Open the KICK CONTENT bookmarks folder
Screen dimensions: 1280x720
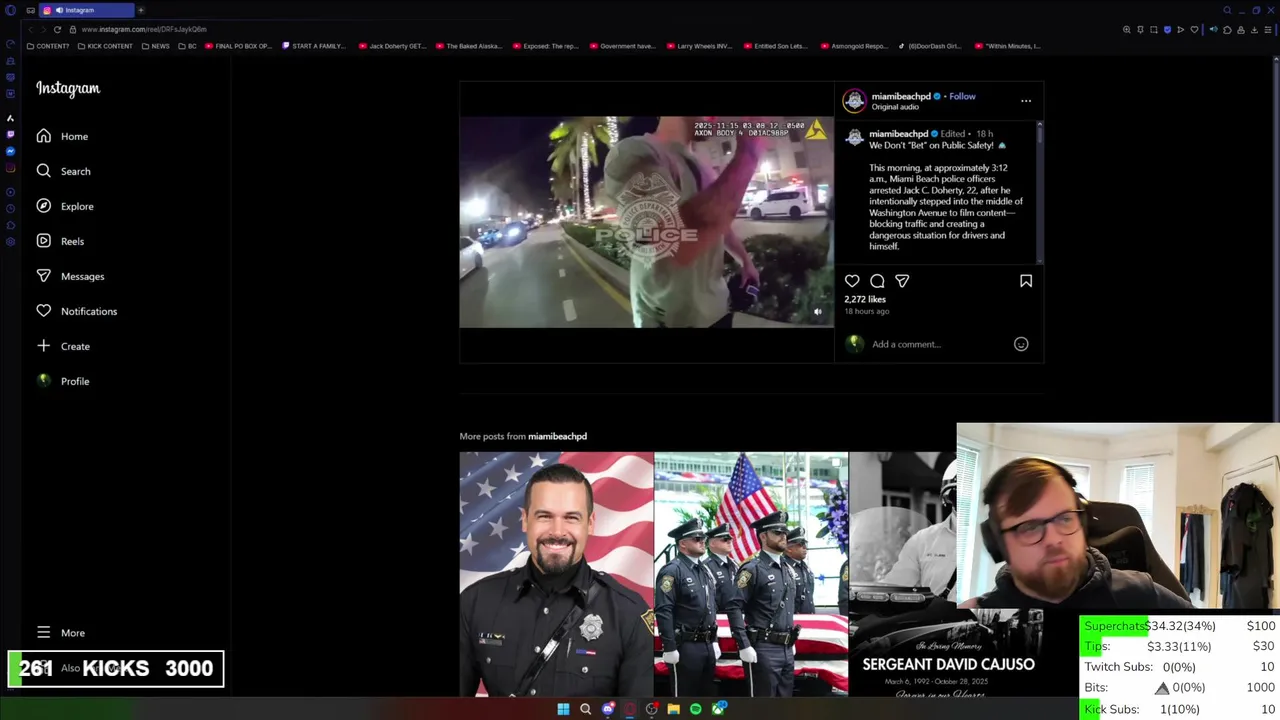pyautogui.click(x=106, y=46)
